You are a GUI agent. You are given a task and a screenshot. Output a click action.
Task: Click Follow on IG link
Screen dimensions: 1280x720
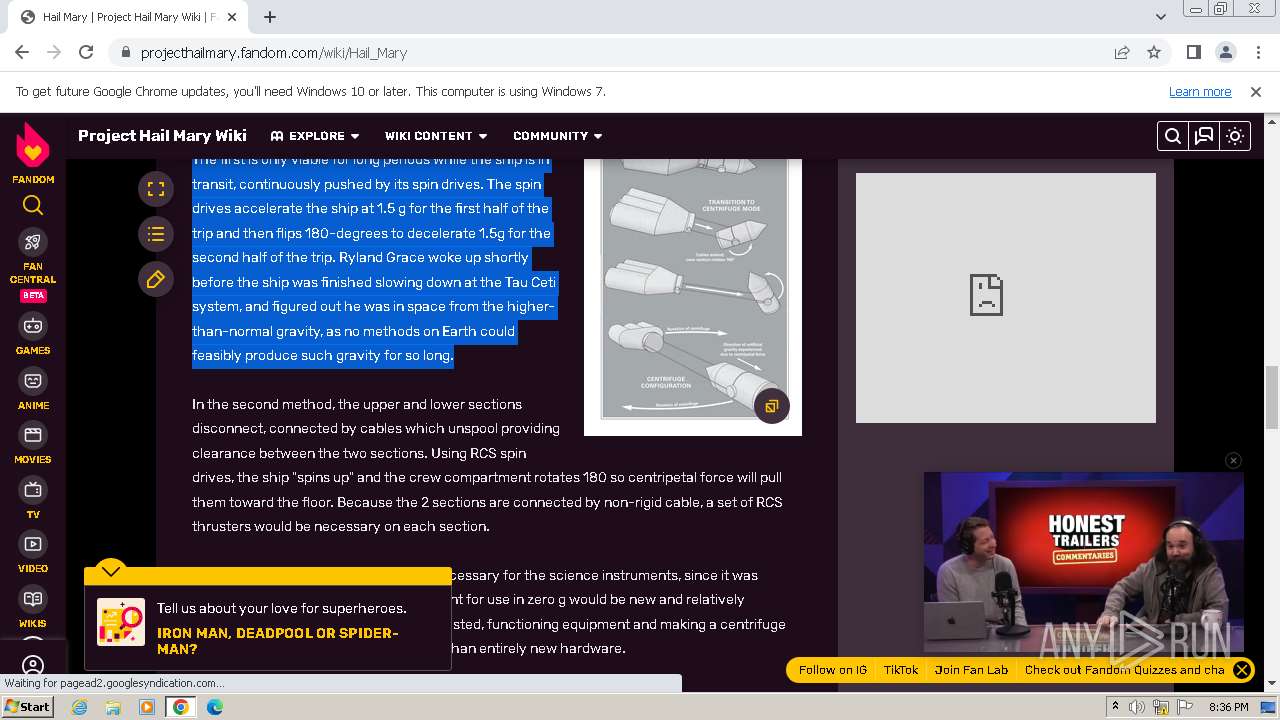tap(832, 670)
